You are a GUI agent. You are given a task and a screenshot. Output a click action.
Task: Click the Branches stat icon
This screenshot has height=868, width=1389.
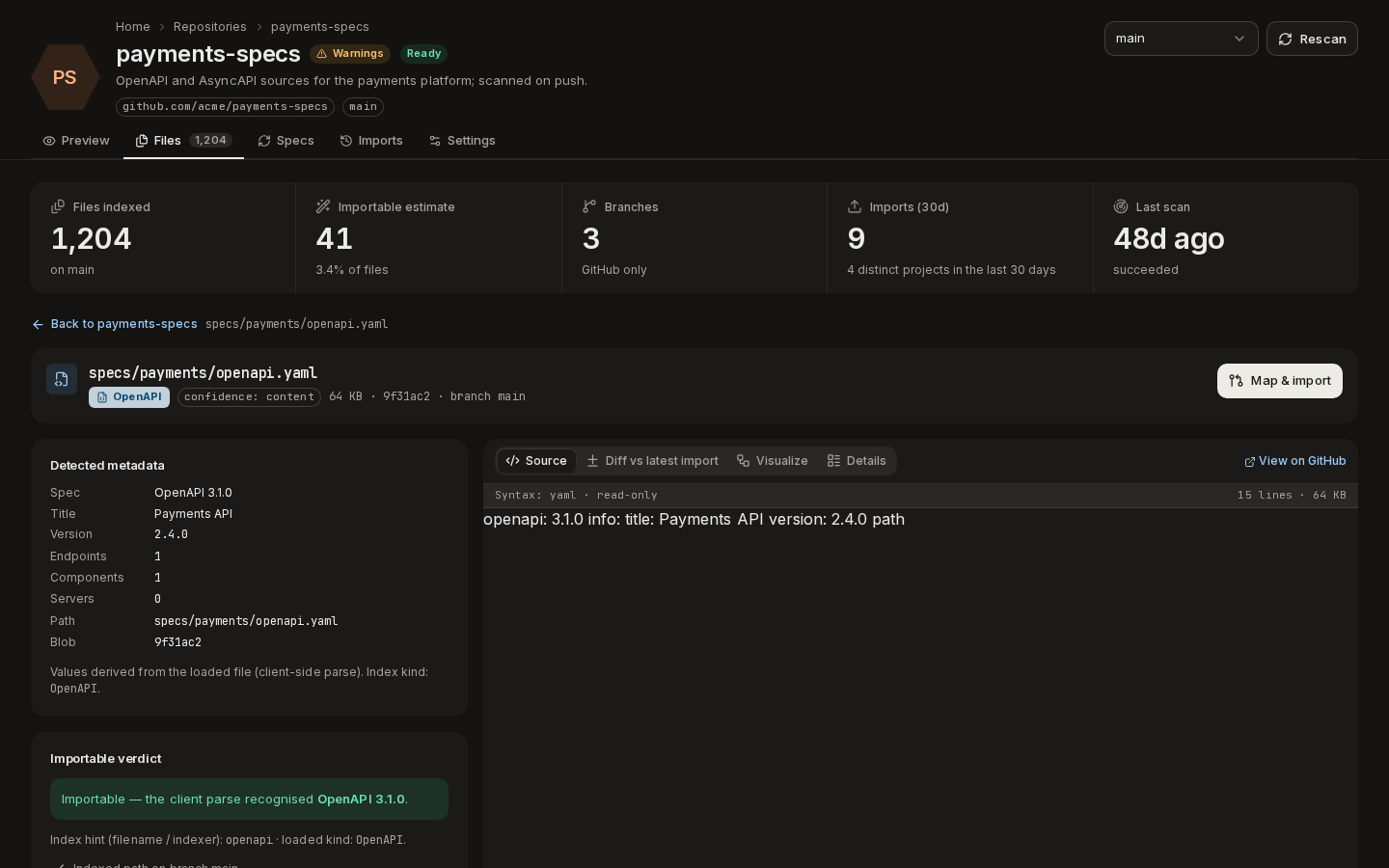pyautogui.click(x=589, y=206)
